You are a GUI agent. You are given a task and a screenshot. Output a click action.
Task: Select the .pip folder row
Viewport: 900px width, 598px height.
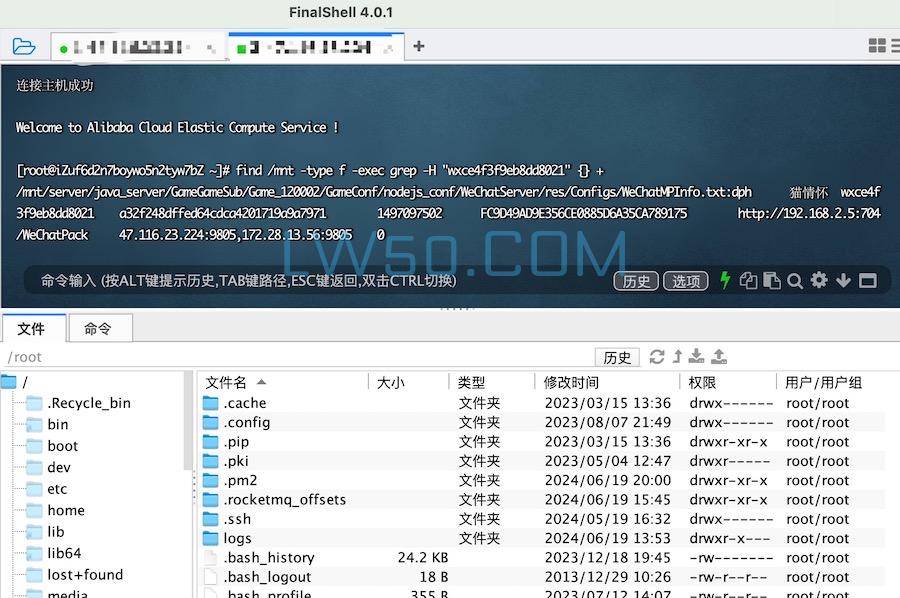pos(542,442)
